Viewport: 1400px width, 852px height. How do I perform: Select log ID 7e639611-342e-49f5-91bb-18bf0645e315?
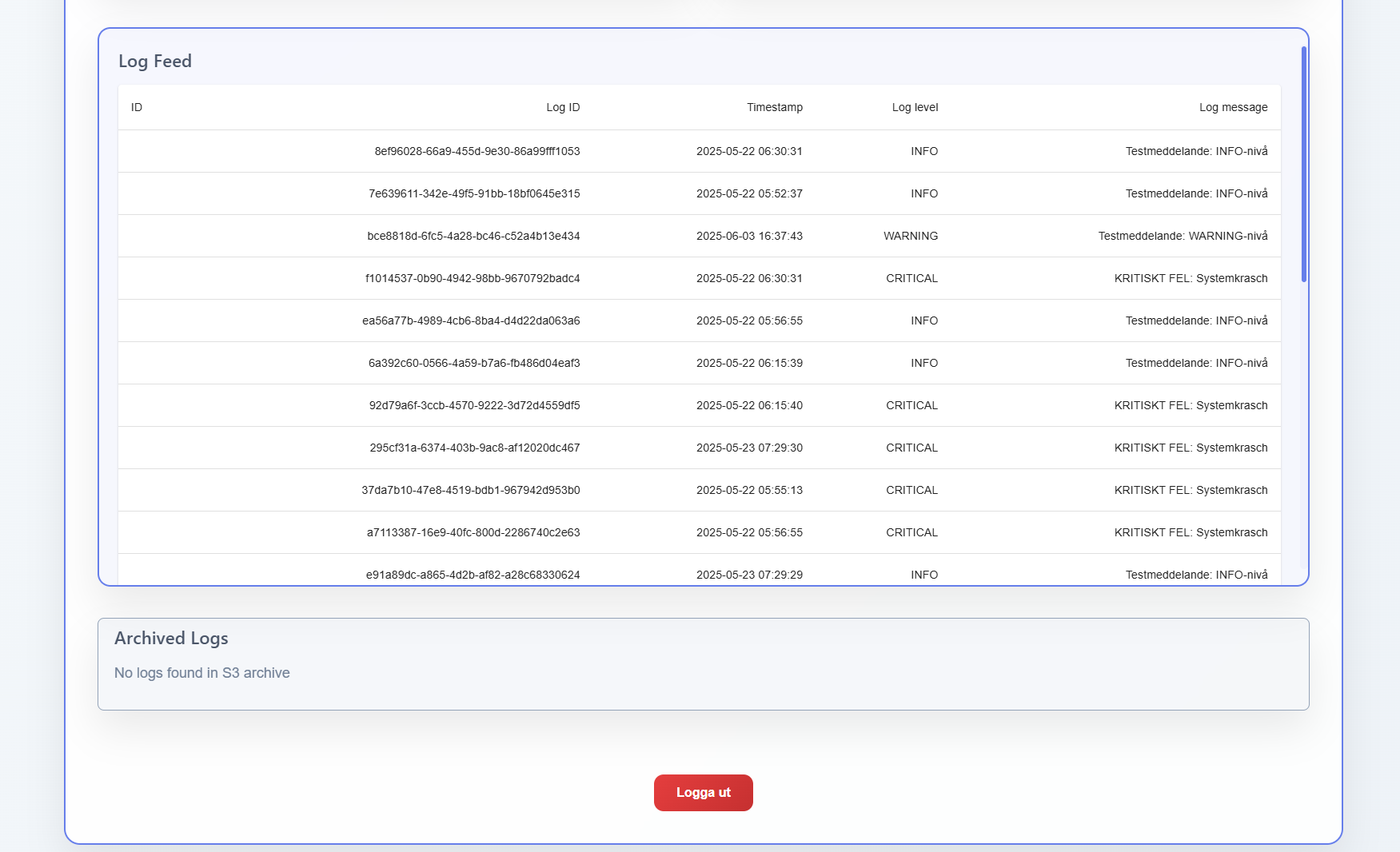coord(474,193)
